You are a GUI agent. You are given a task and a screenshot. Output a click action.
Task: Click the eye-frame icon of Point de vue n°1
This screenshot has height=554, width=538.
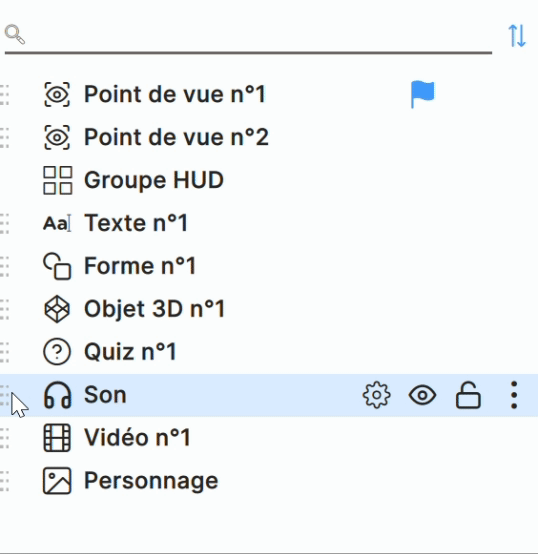(57, 94)
